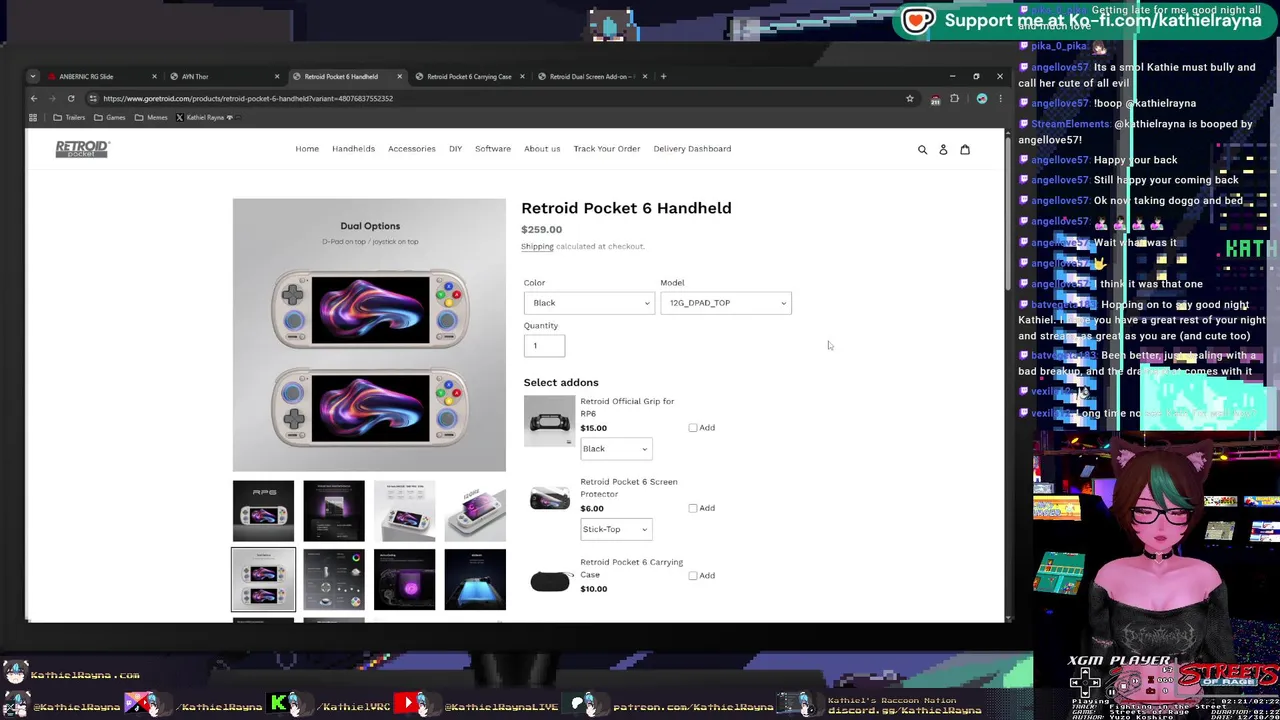Screen dimensions: 1280x720
Task: Click the Retroid Pocket logo
Action: (x=82, y=149)
